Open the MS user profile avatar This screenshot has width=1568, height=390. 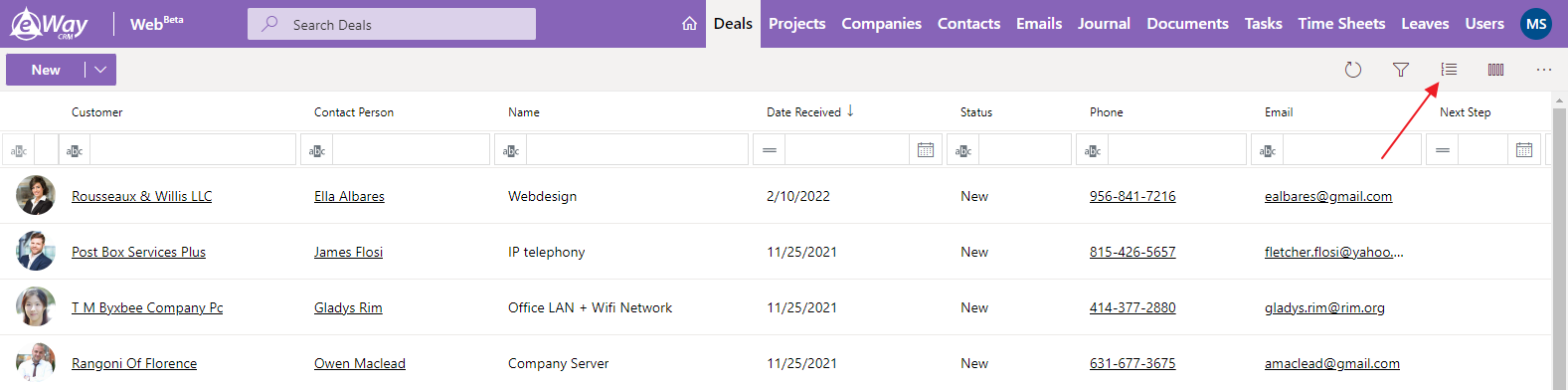(x=1536, y=24)
